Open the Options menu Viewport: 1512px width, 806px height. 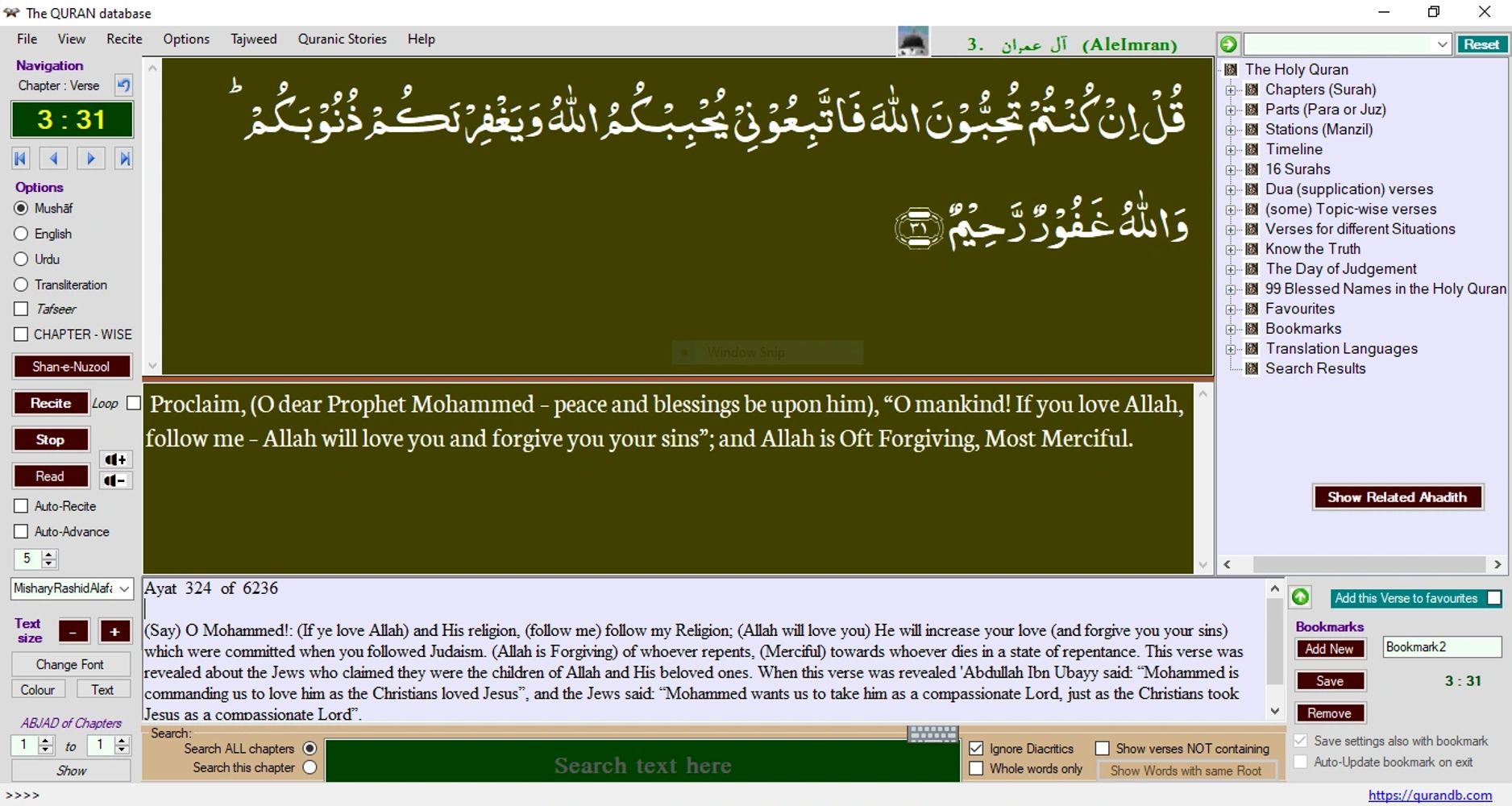[x=186, y=39]
